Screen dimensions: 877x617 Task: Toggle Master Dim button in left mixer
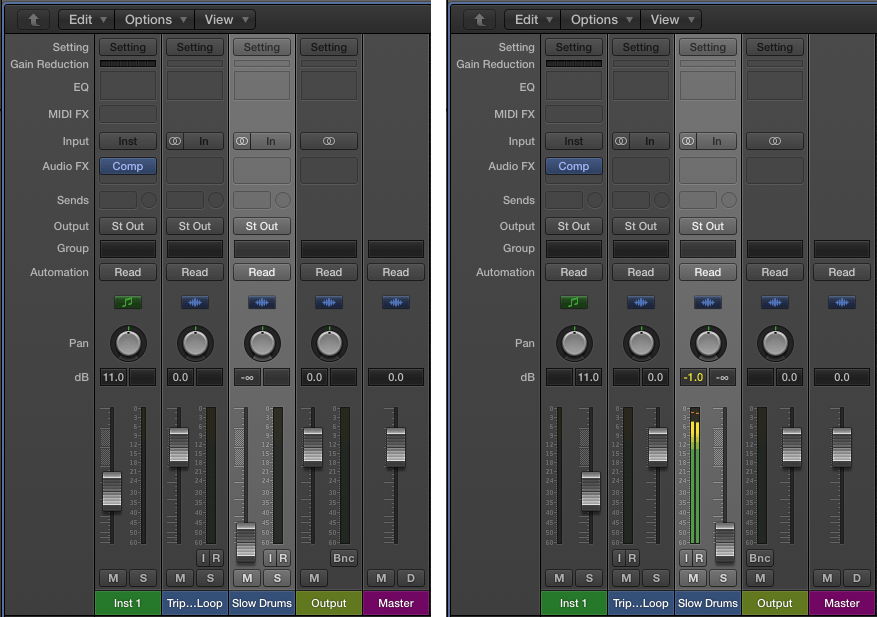pyautogui.click(x=411, y=578)
